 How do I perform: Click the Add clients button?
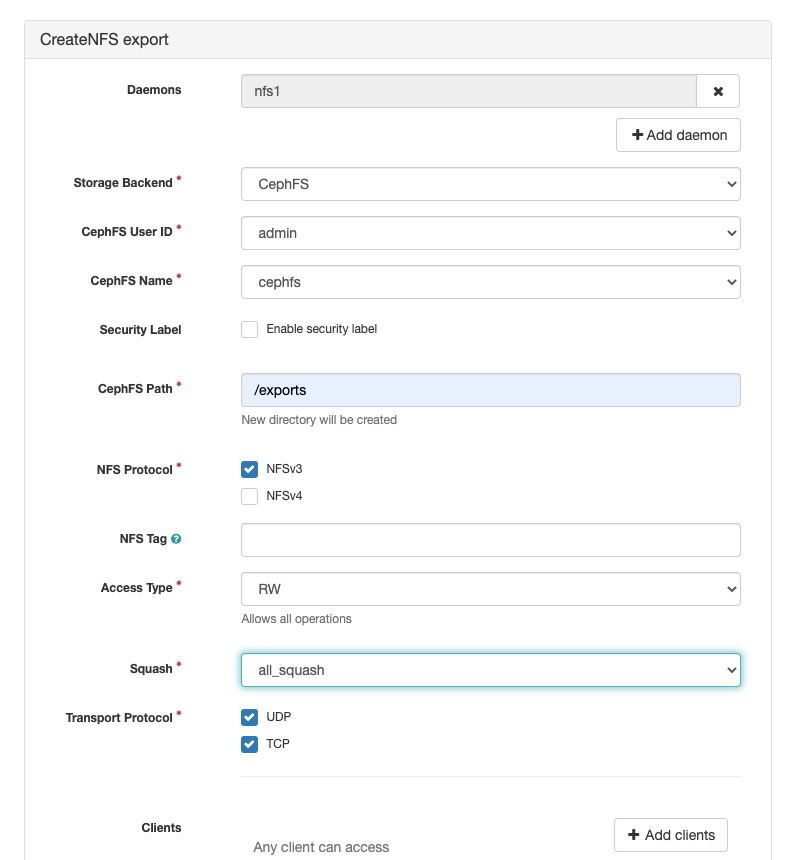[671, 835]
